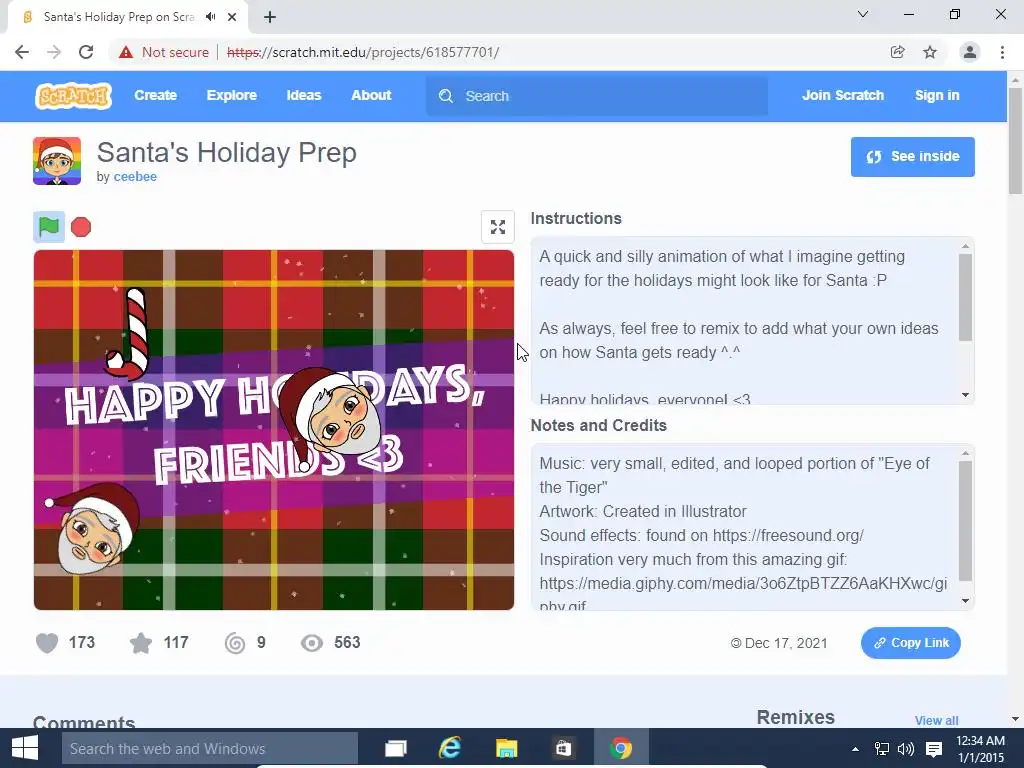Click the Search field in Scratch navbar
This screenshot has height=768, width=1024.
click(x=597, y=96)
